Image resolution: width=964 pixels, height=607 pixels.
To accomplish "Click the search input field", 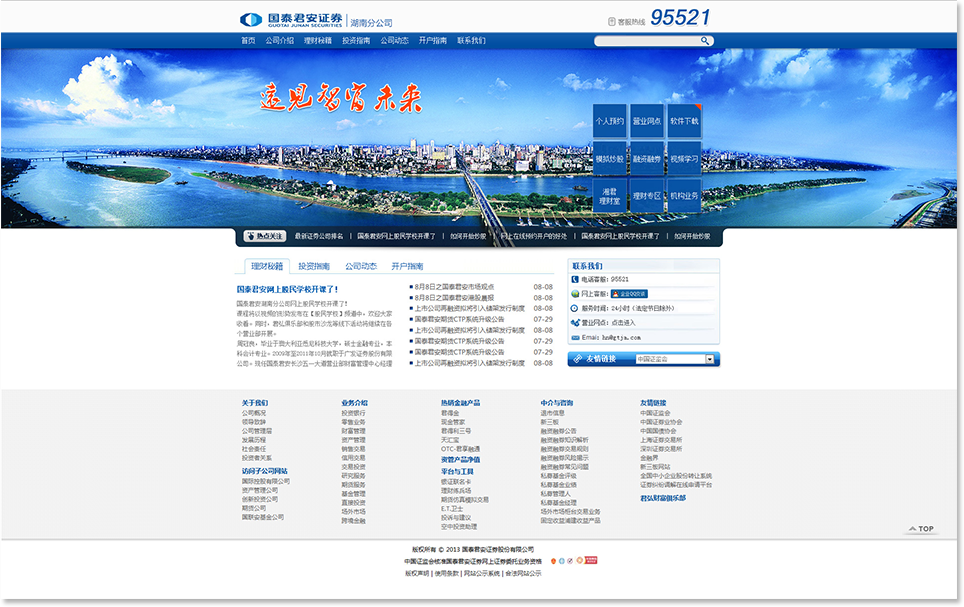I will point(645,41).
